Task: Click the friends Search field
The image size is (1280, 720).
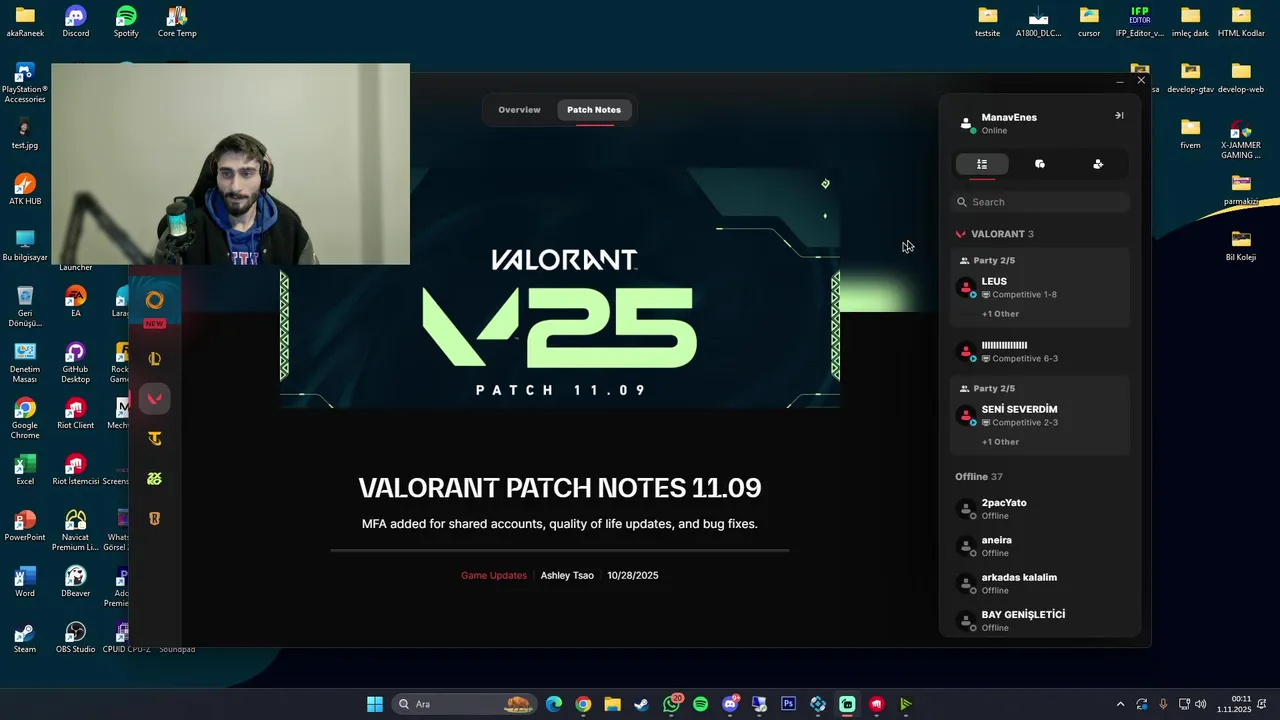Action: pos(1040,202)
